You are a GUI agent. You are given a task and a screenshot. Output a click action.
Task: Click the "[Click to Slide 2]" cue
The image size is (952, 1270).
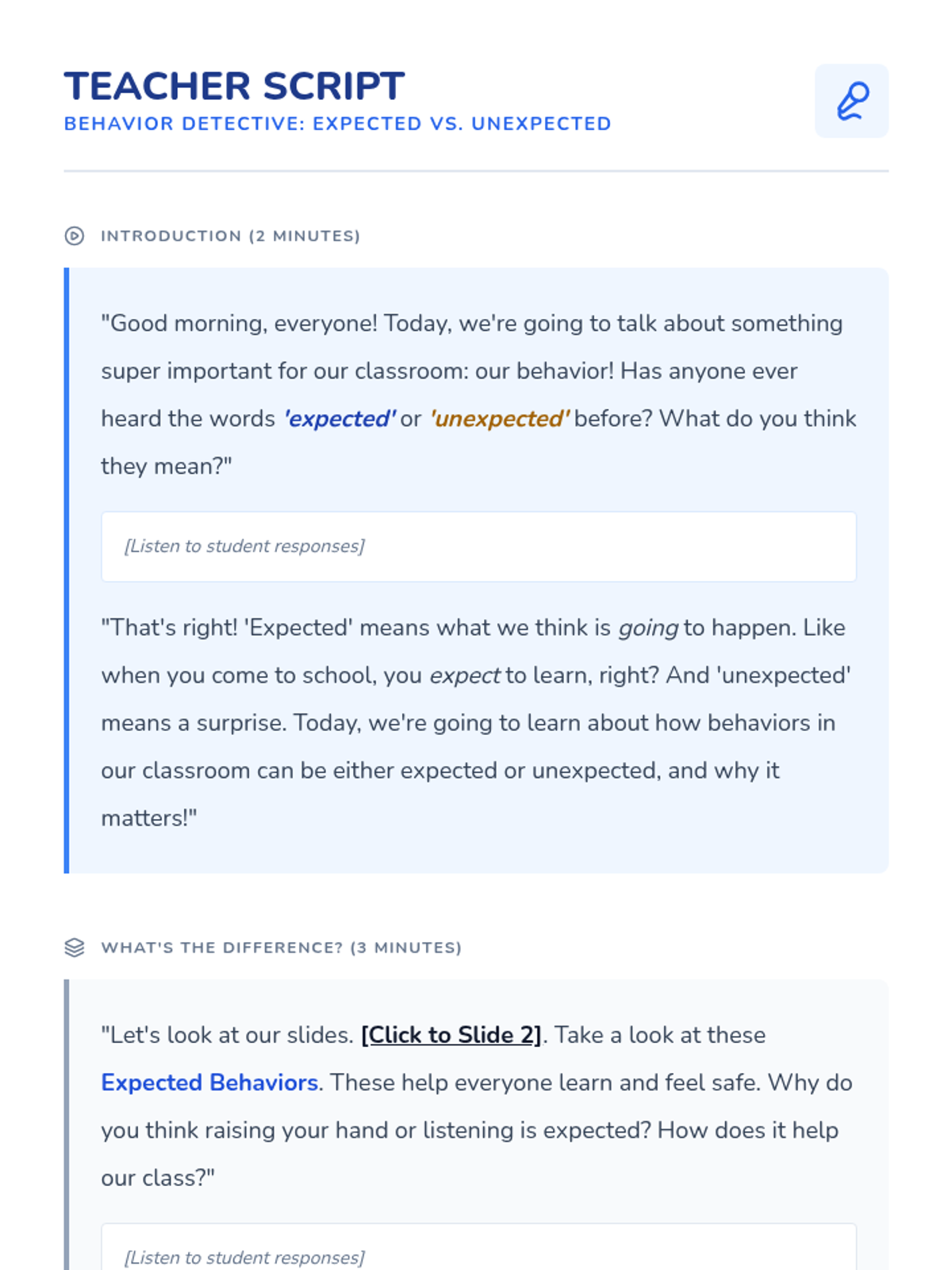451,1035
